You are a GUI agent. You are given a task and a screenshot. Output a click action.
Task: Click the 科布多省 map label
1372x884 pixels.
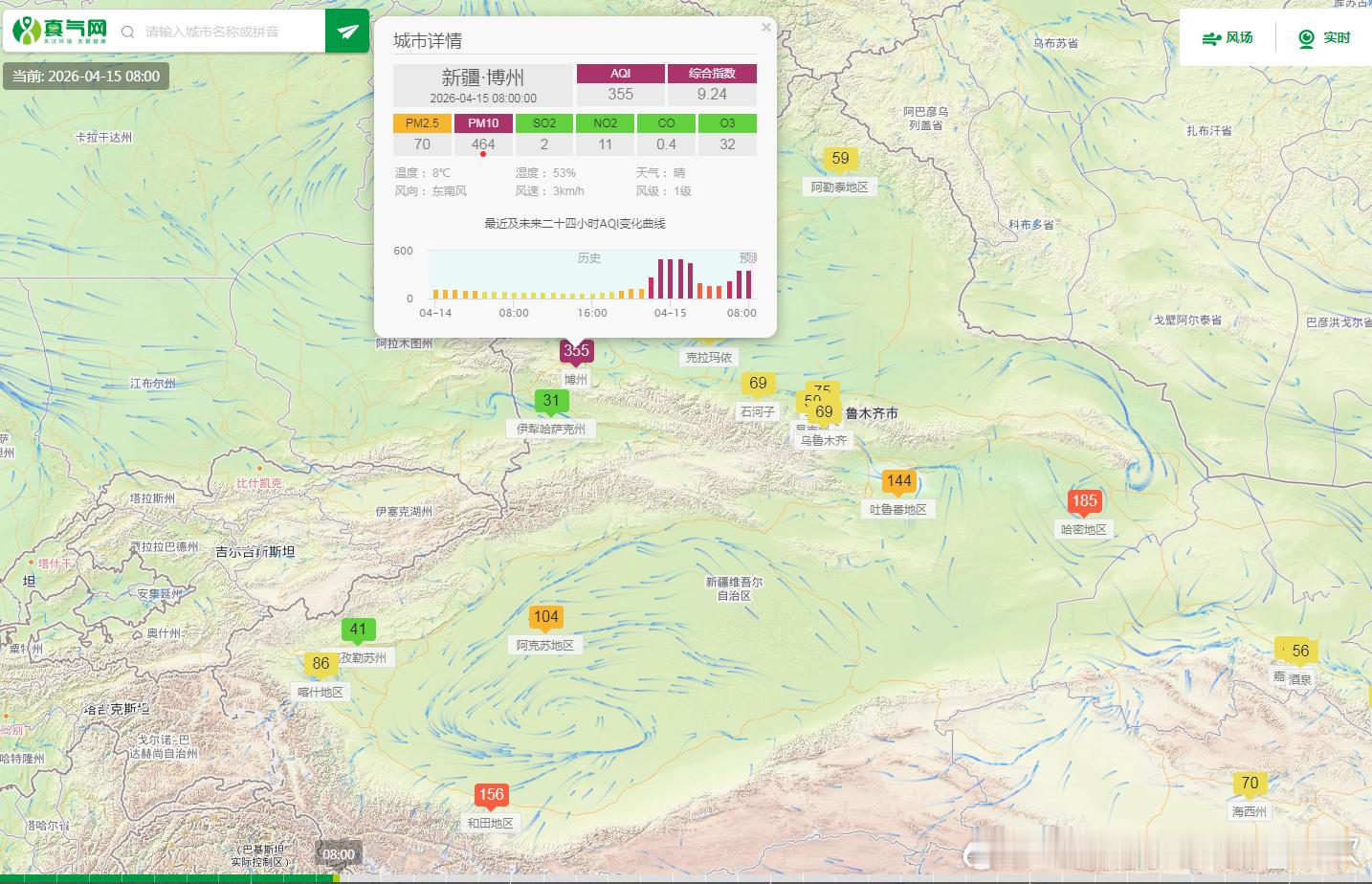coord(1031,225)
